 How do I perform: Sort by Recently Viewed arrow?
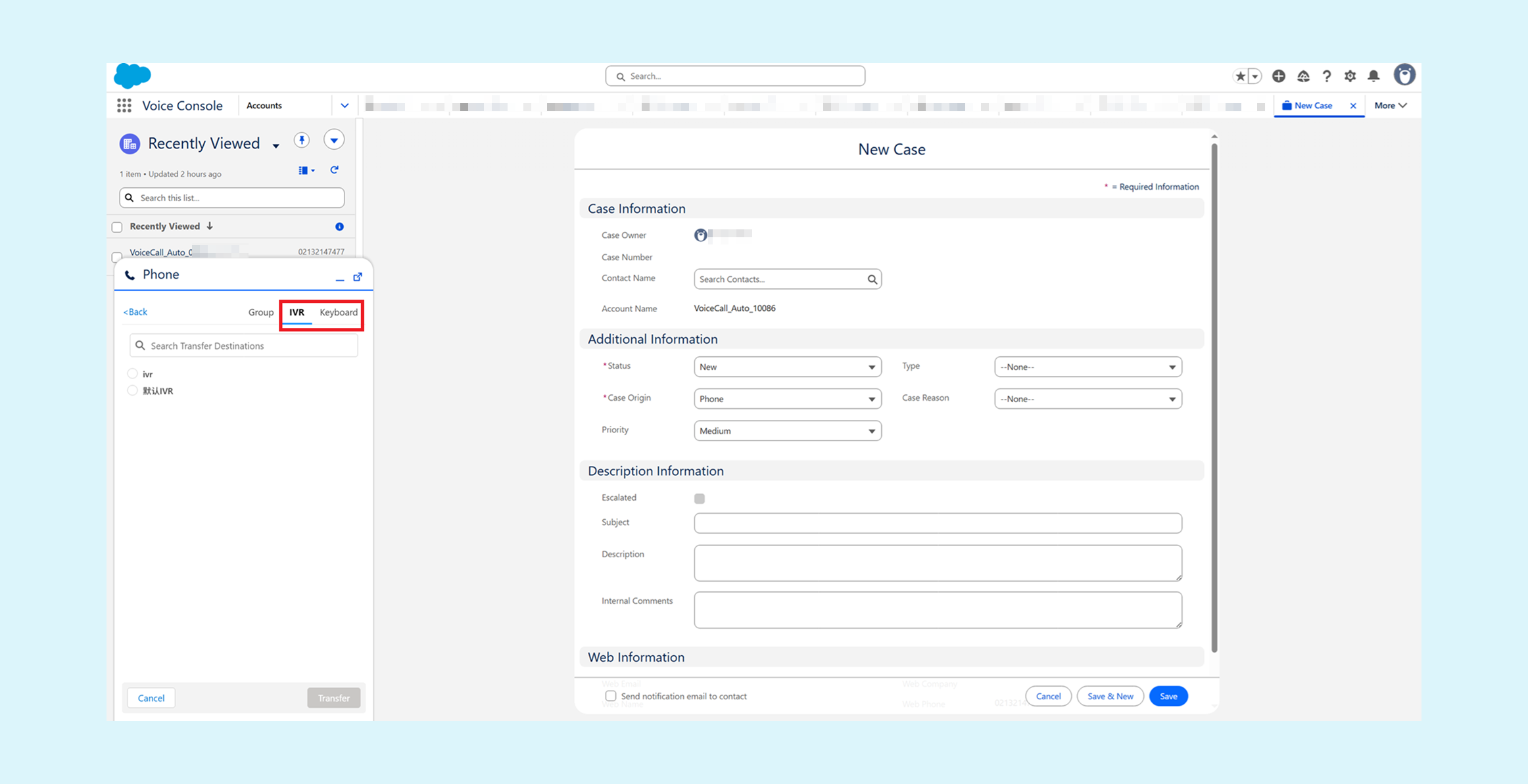coord(210,226)
